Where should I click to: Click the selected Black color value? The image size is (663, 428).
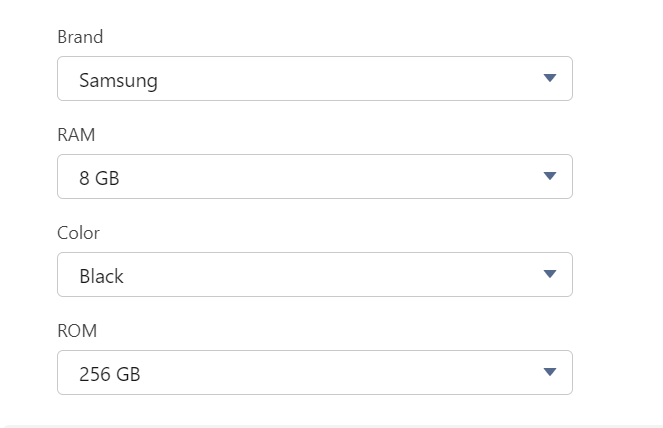pos(101,276)
